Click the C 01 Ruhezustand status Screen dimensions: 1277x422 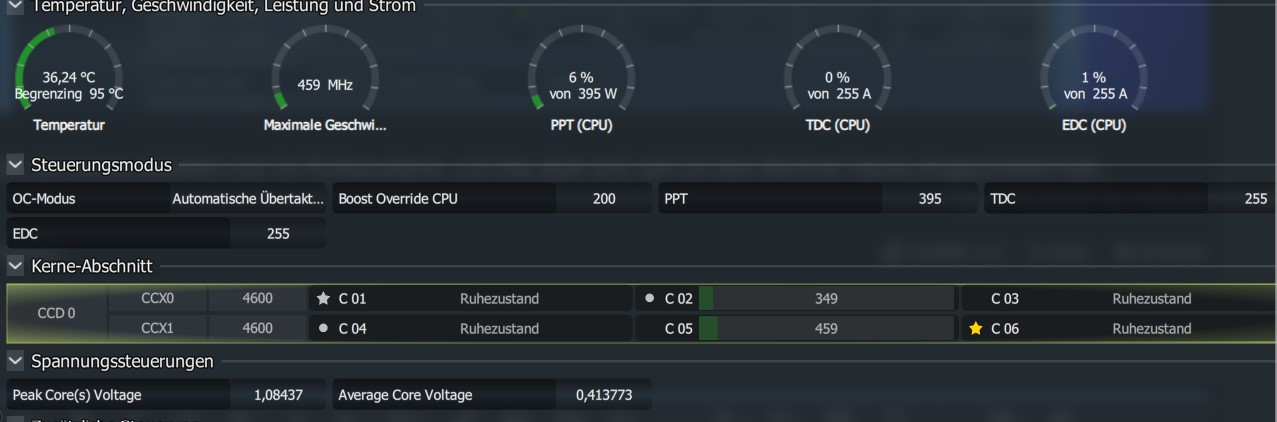coord(499,298)
